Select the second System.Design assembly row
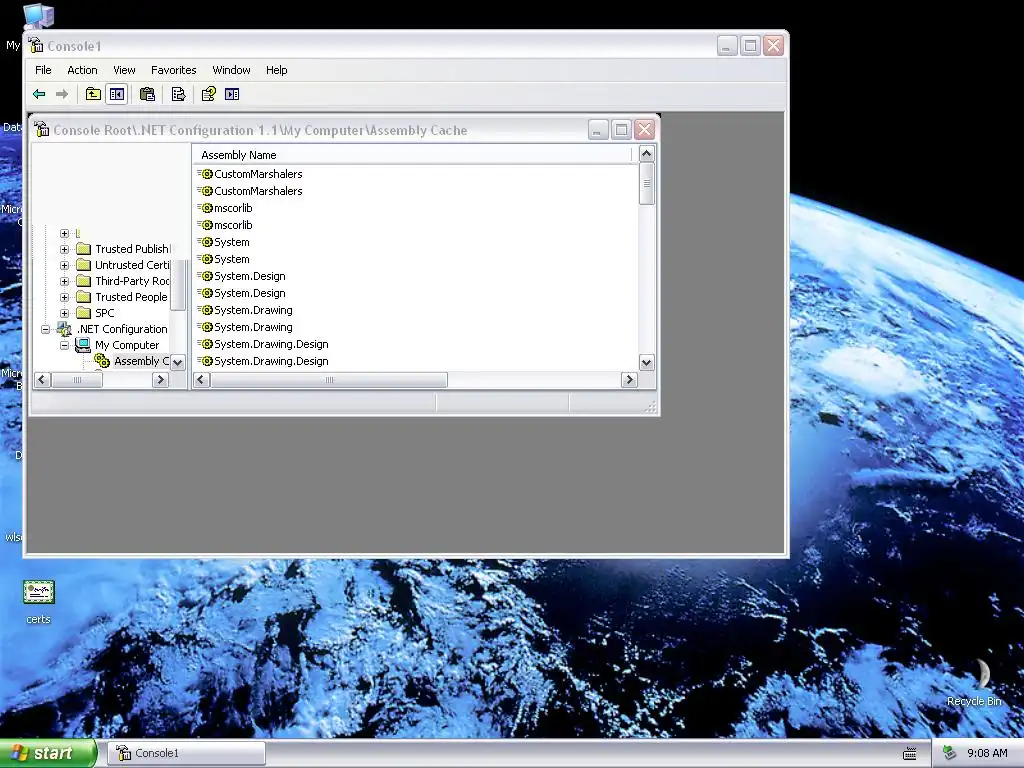This screenshot has width=1024, height=768. pos(242,293)
